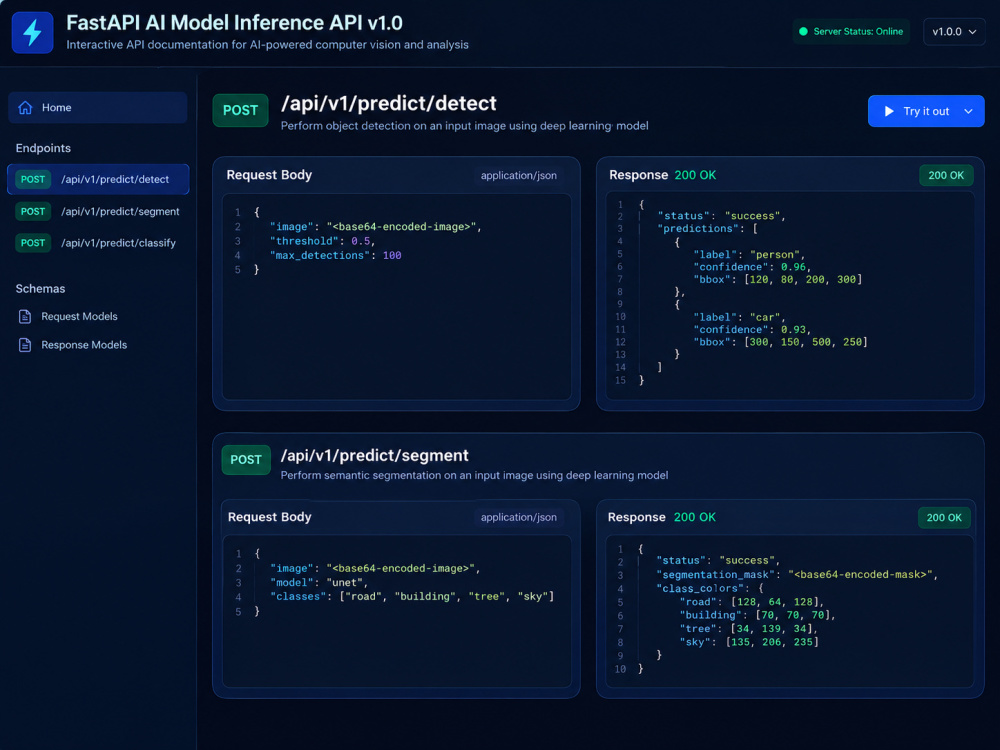
Task: Click application/json tag in detect request body
Action: 518,175
